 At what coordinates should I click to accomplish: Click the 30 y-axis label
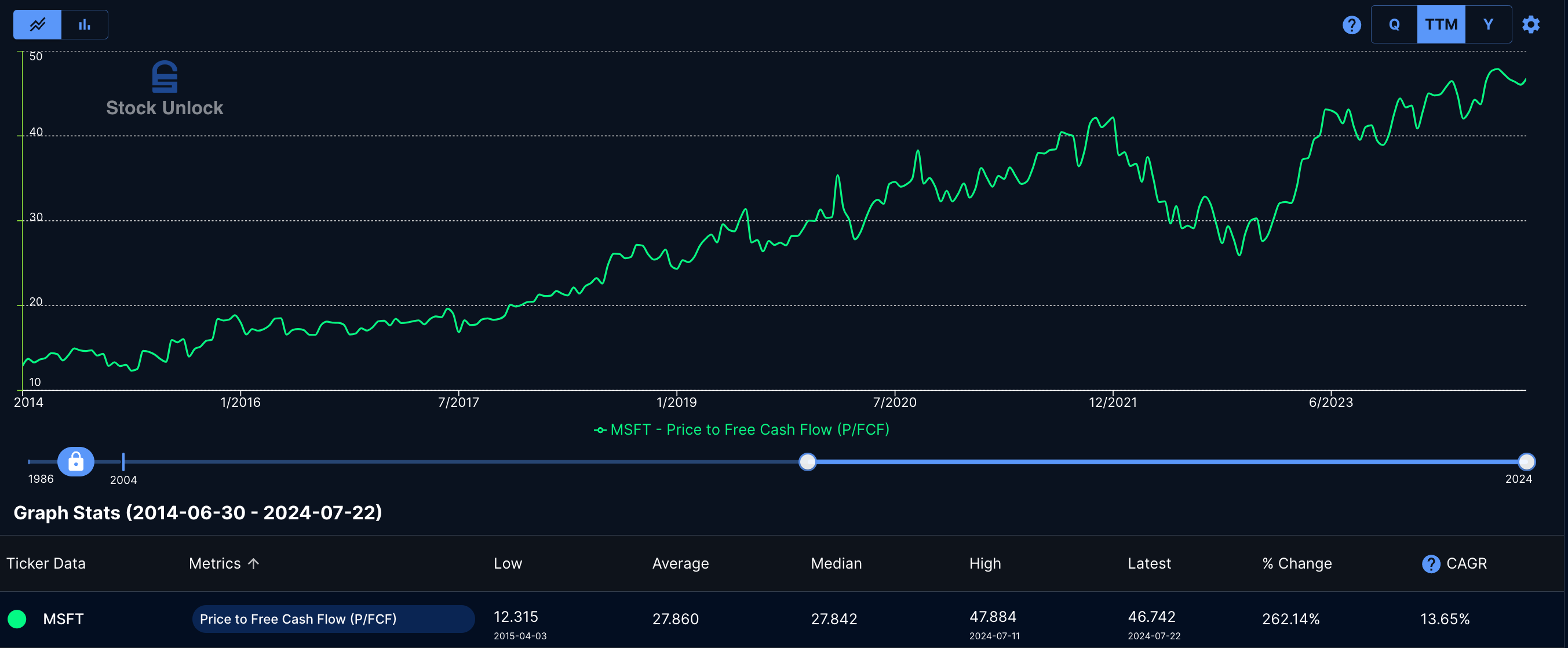pos(36,217)
